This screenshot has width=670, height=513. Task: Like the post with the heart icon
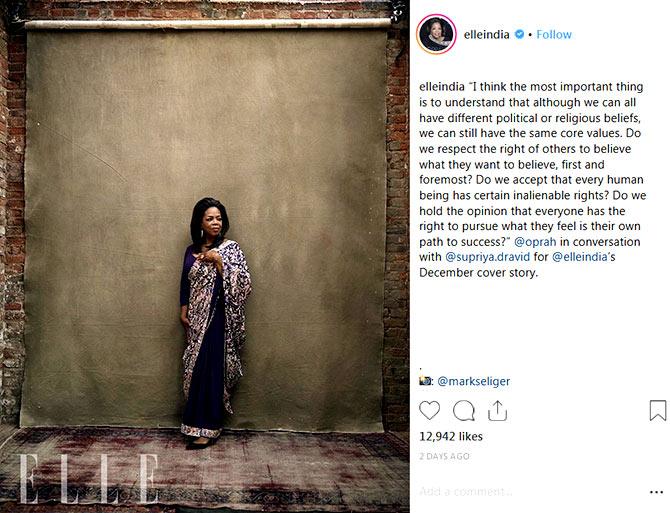[429, 411]
